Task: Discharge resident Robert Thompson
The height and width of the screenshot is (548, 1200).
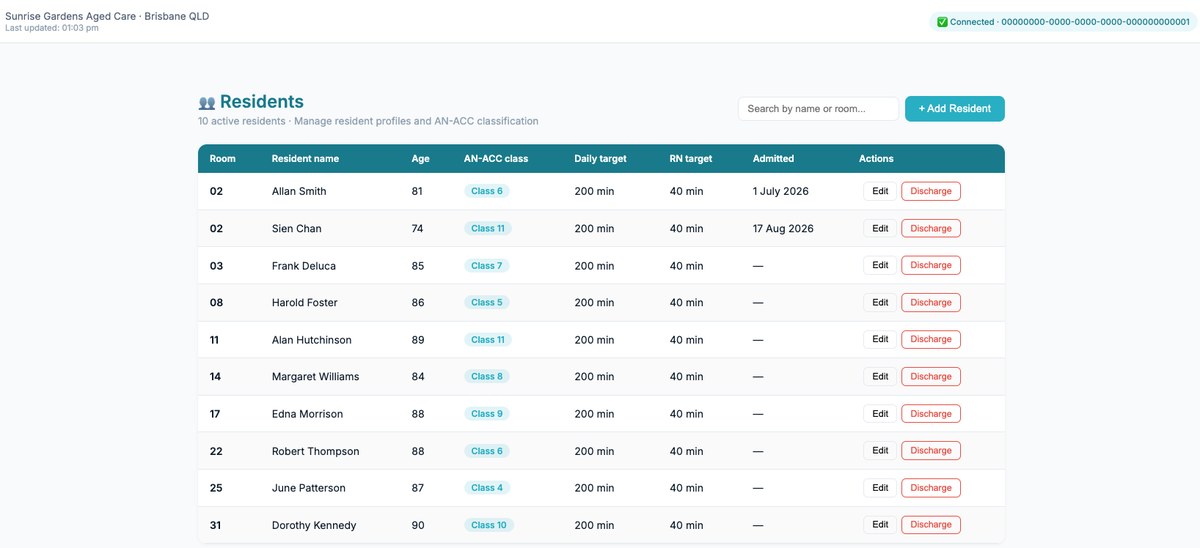Action: [x=931, y=450]
